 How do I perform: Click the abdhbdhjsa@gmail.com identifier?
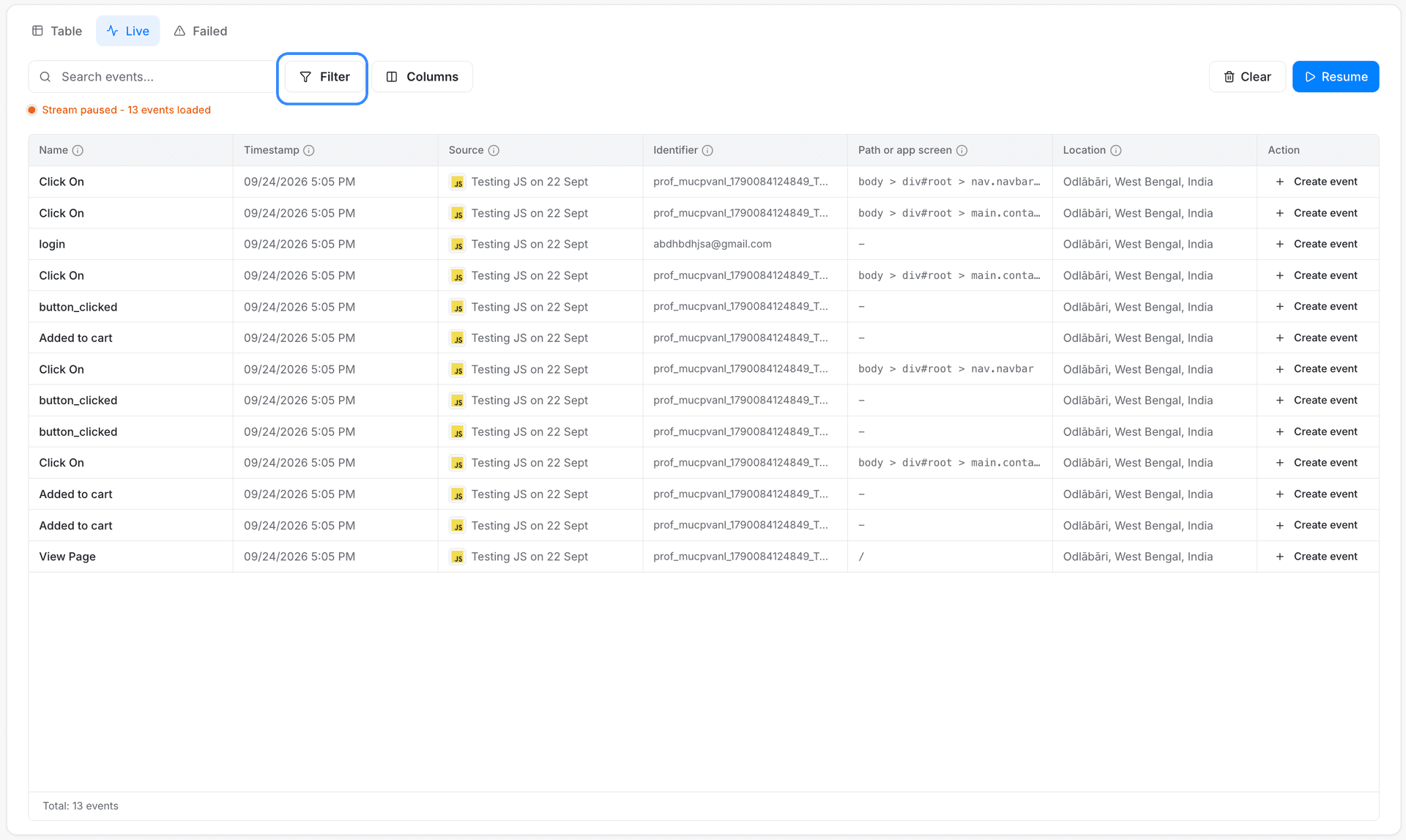712,244
